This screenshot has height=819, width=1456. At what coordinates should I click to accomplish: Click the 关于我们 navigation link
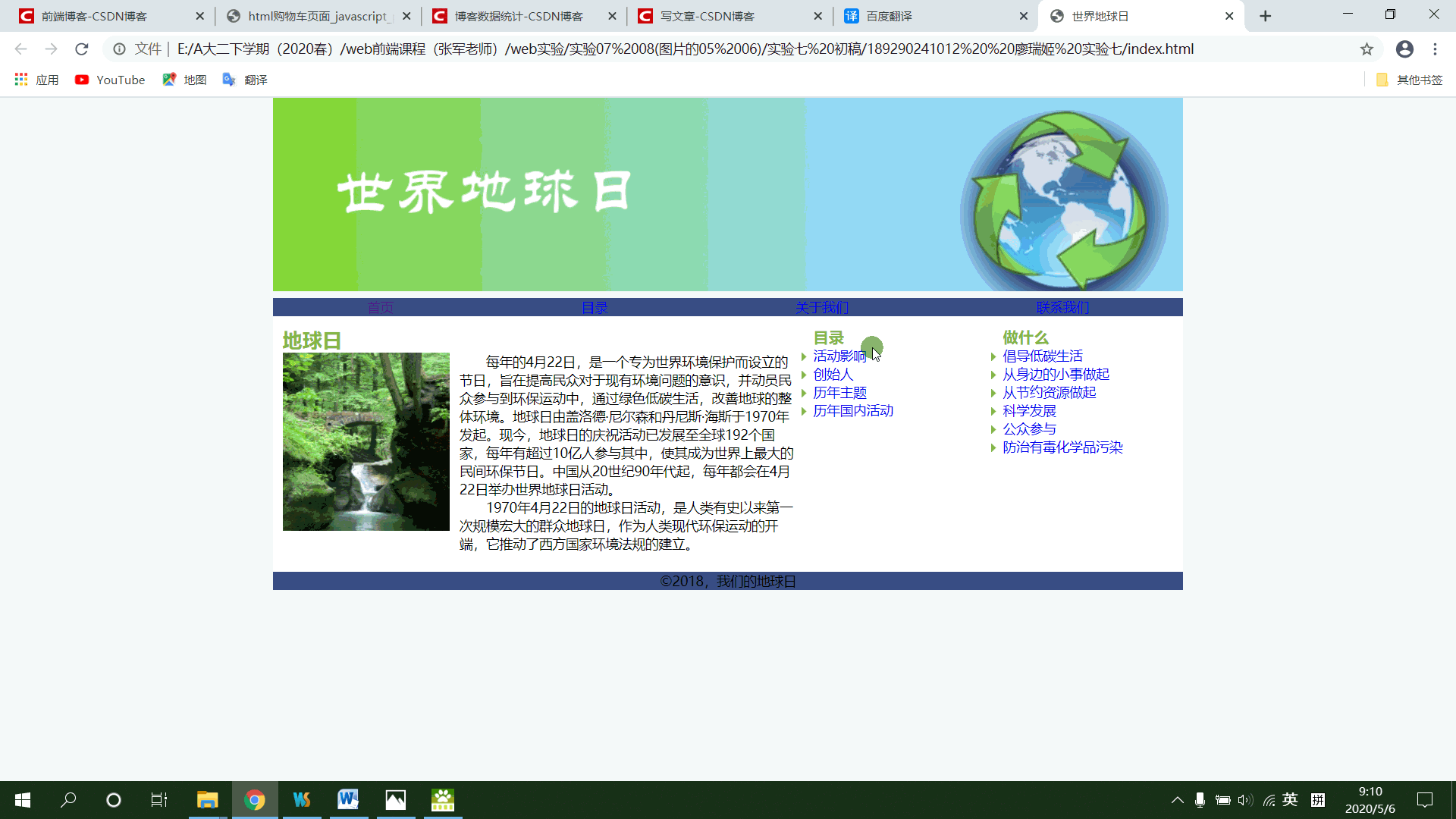822,307
